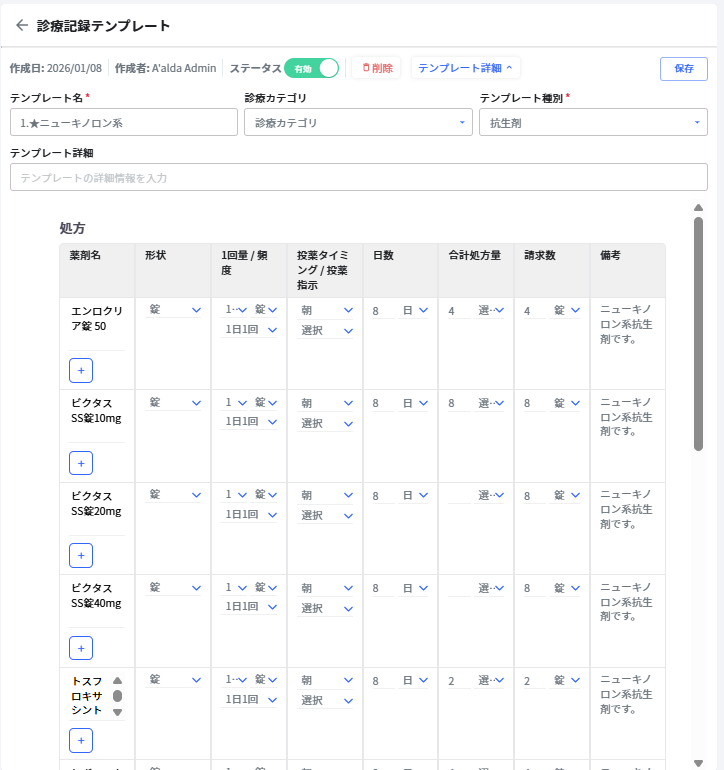Click plus button under トスフロキサシン row
The width and height of the screenshot is (724, 770).
click(x=81, y=741)
